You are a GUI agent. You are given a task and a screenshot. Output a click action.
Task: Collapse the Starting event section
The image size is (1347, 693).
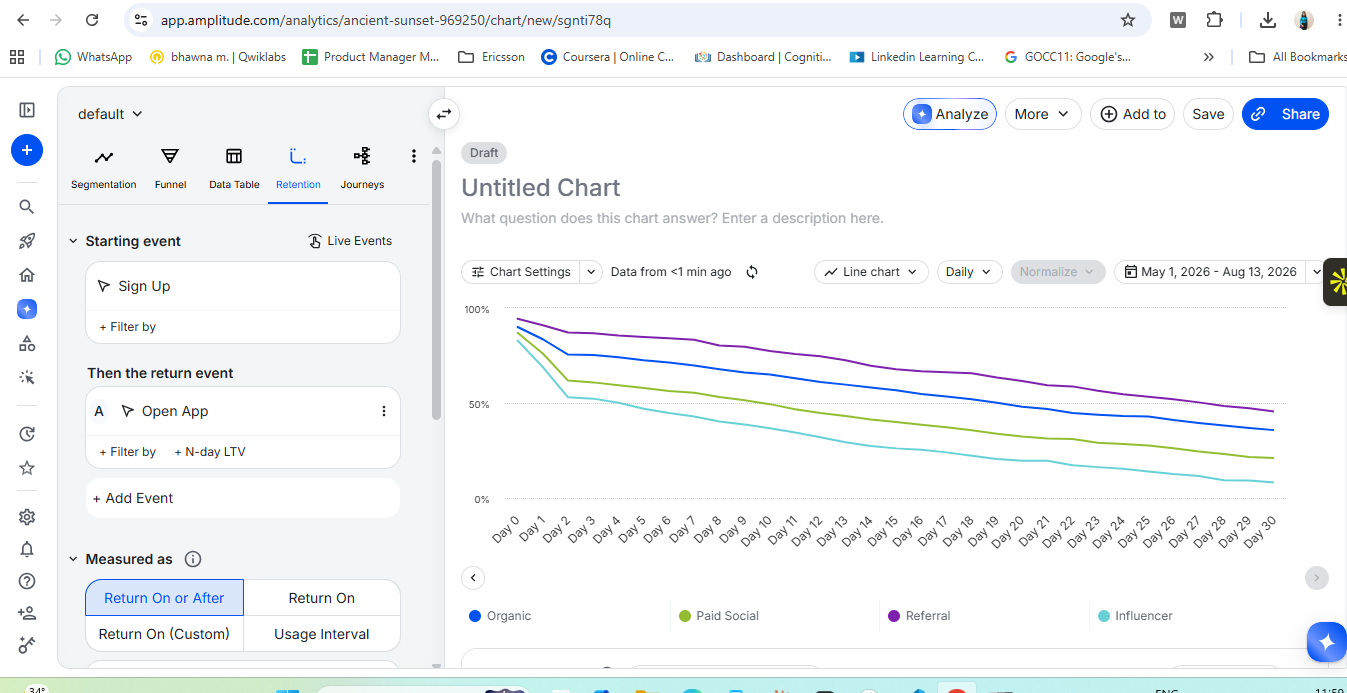[x=73, y=241]
